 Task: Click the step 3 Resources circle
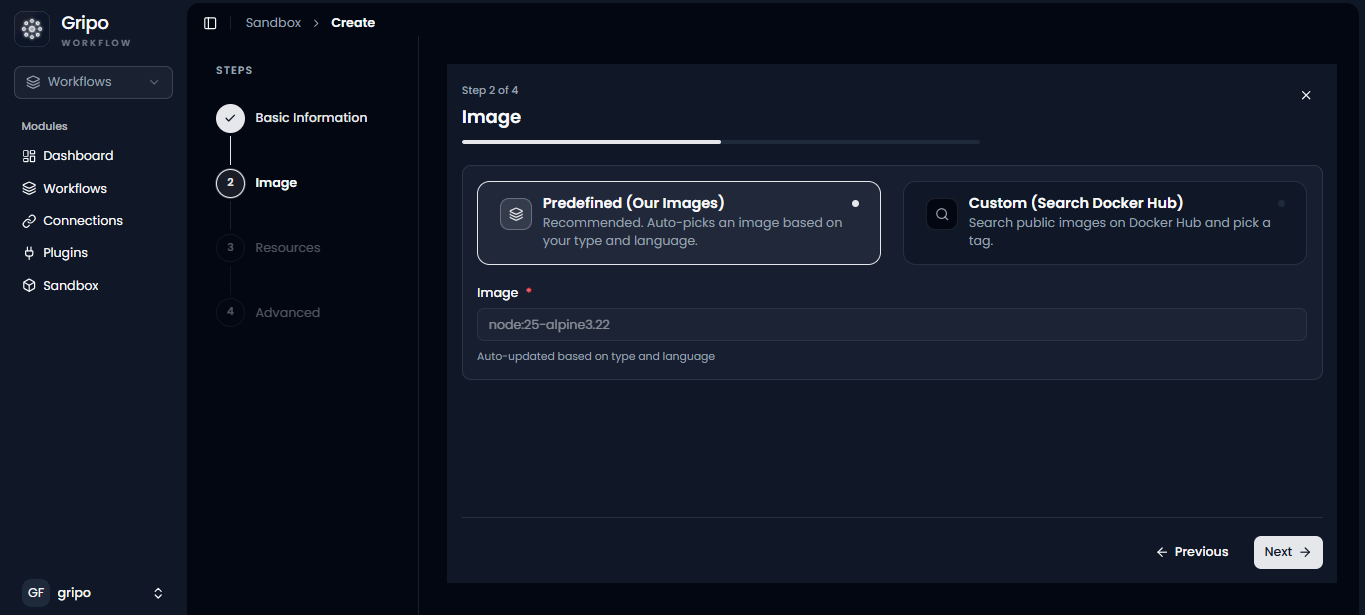230,248
